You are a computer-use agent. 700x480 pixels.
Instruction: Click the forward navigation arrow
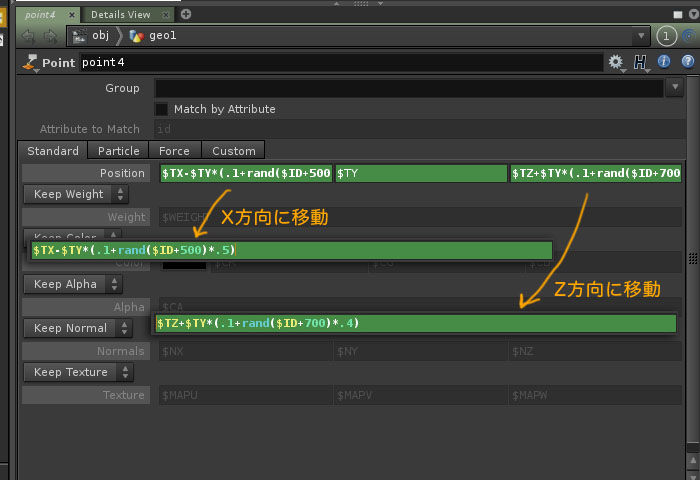[50, 36]
